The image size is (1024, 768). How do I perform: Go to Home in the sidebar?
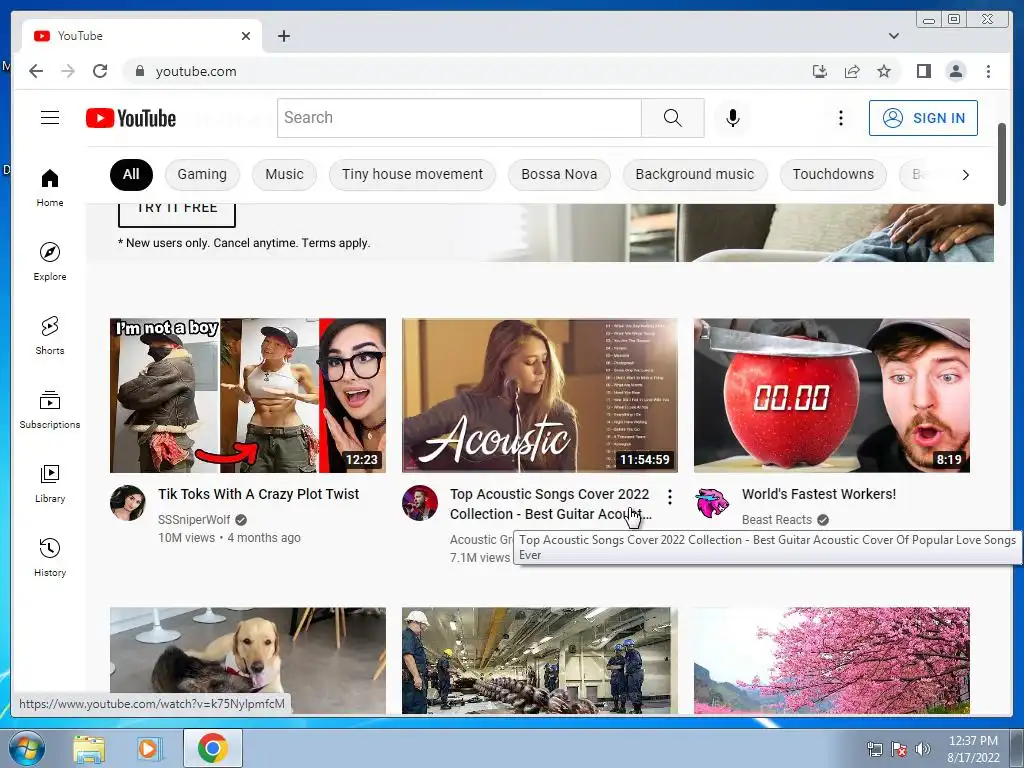pyautogui.click(x=50, y=187)
